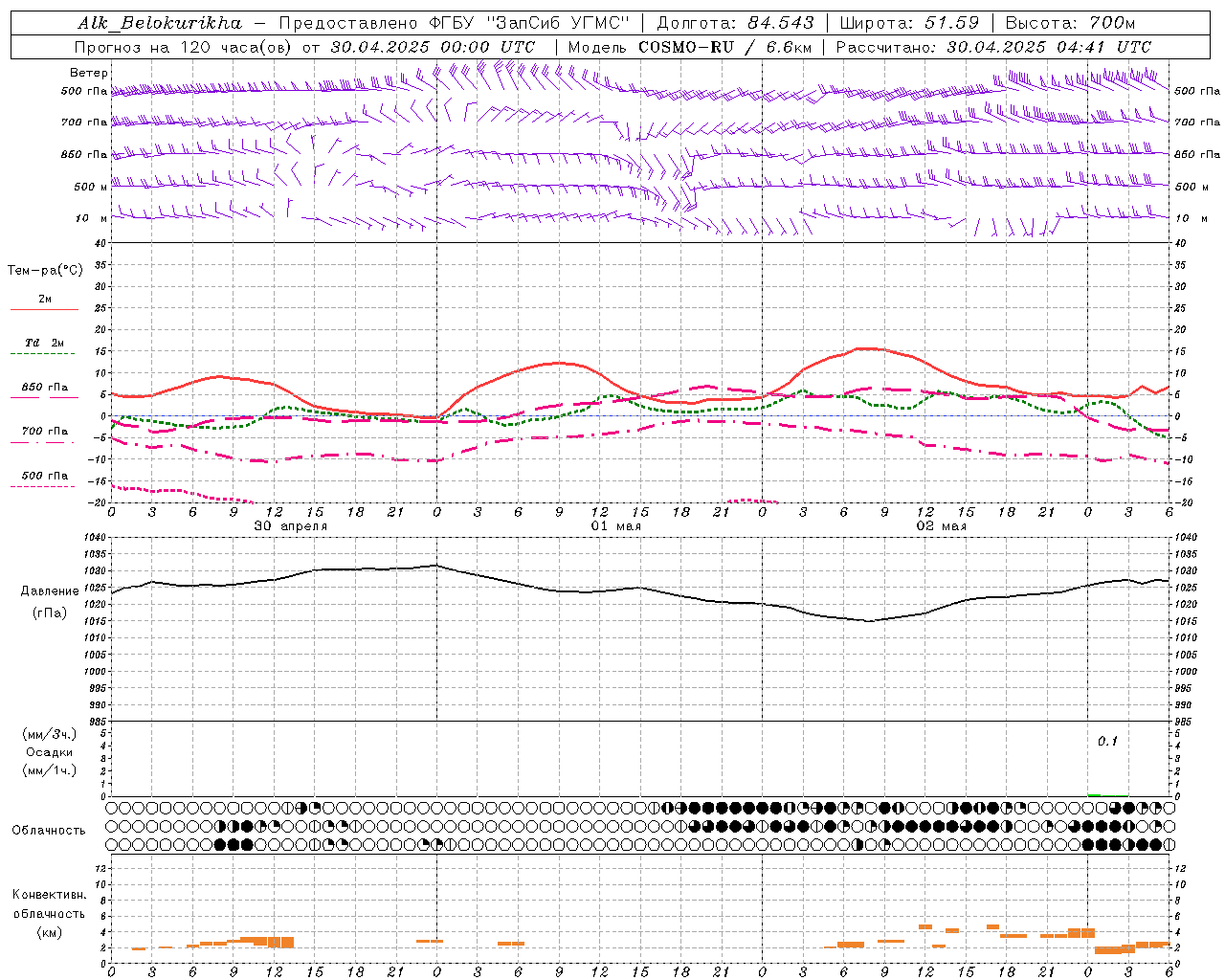
Task: Click the (км) unit label for convective cloudiness
Action: [49, 932]
